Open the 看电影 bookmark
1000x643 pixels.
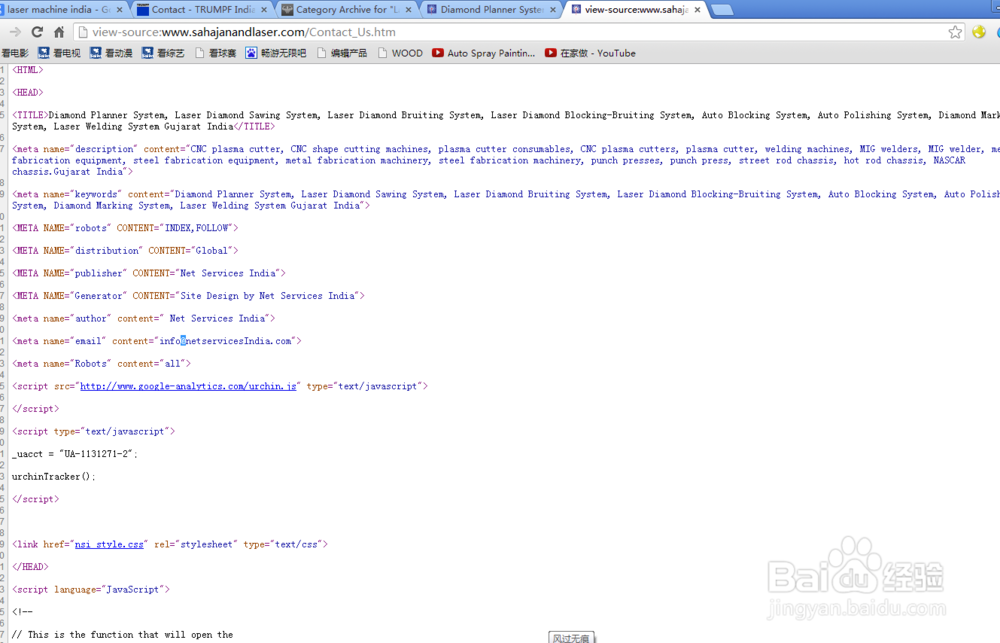(x=15, y=53)
